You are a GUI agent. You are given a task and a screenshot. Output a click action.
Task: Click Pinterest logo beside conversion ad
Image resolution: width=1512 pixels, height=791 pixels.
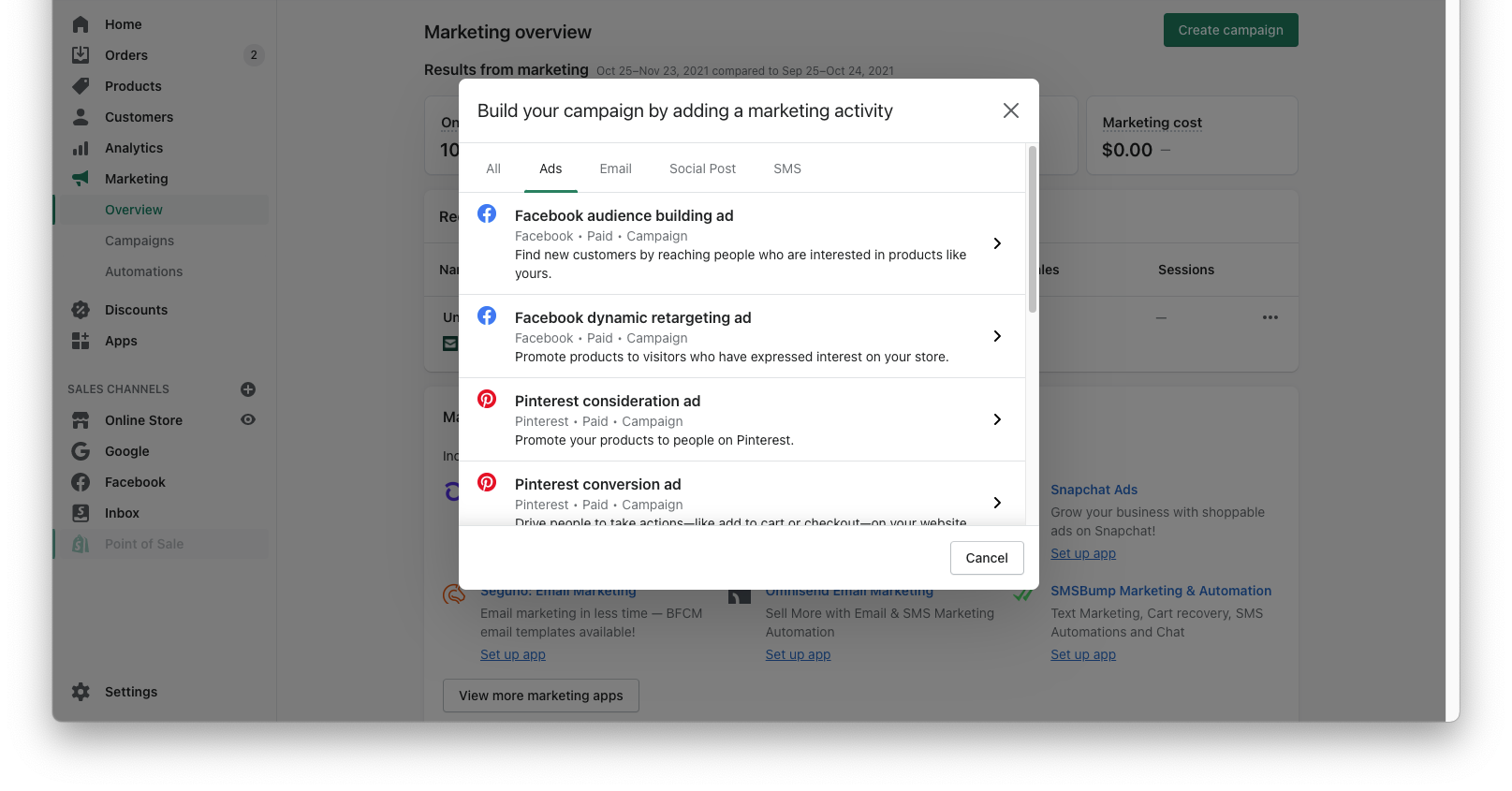(487, 482)
